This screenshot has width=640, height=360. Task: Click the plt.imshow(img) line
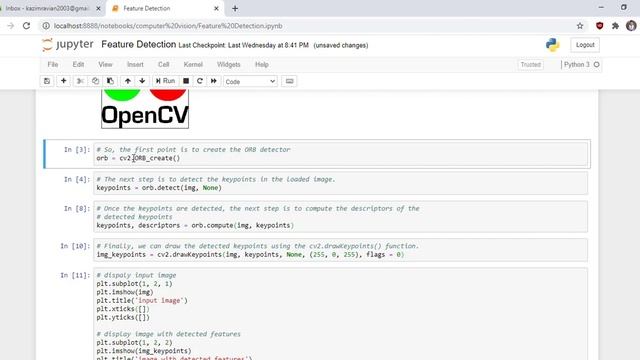[x=125, y=292]
